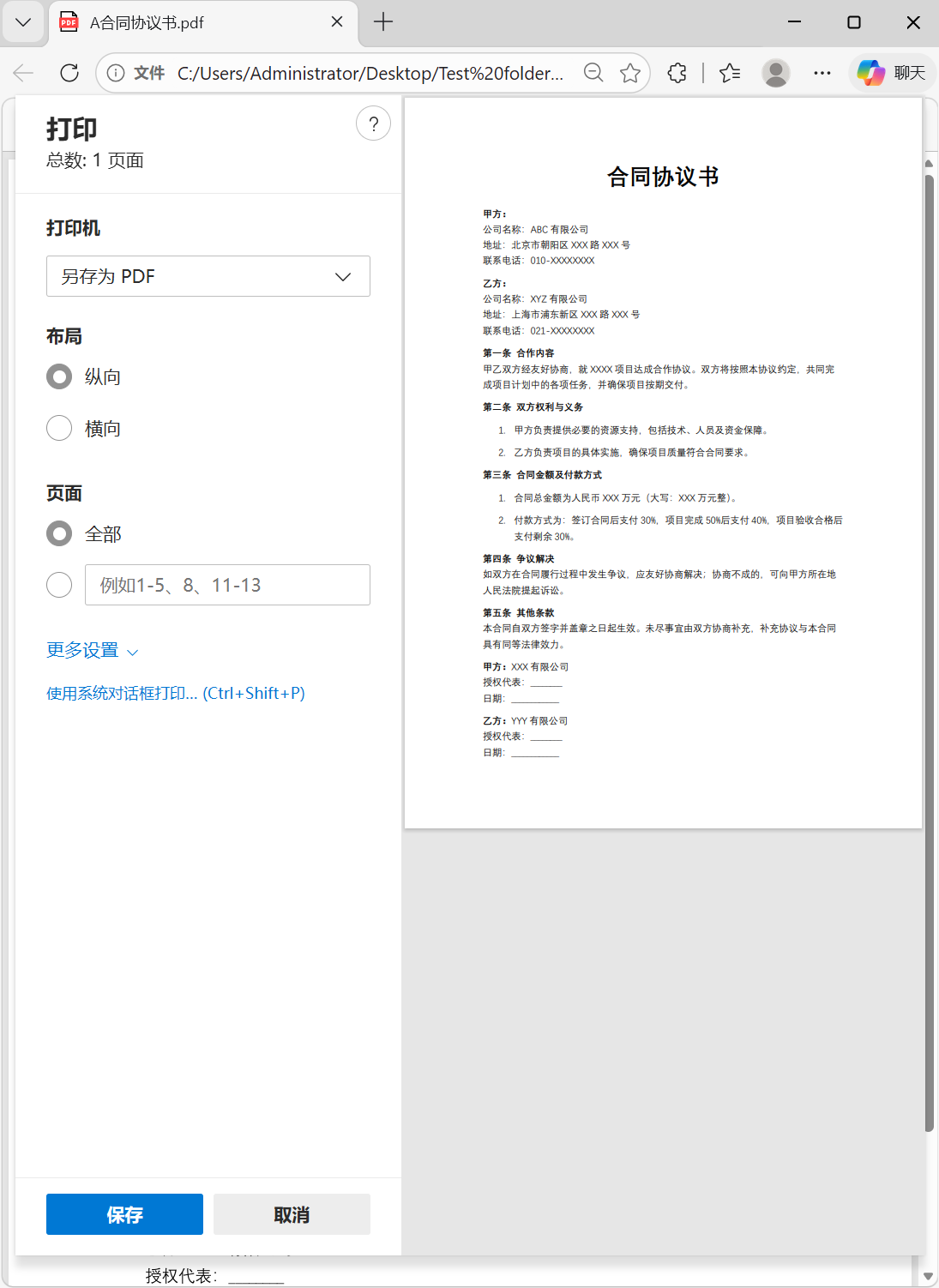Click the zoom out icon in address bar
Screen dimensions: 939x1288
pos(593,73)
